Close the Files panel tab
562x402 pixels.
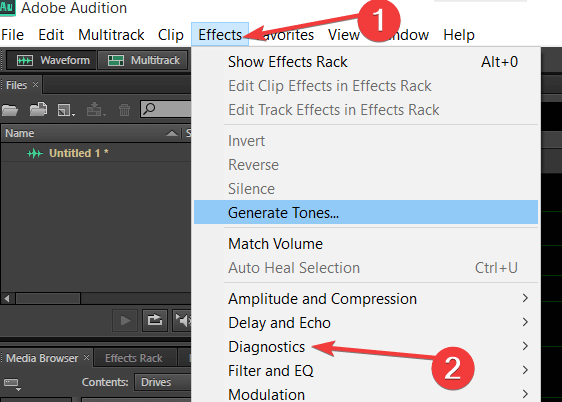click(35, 85)
